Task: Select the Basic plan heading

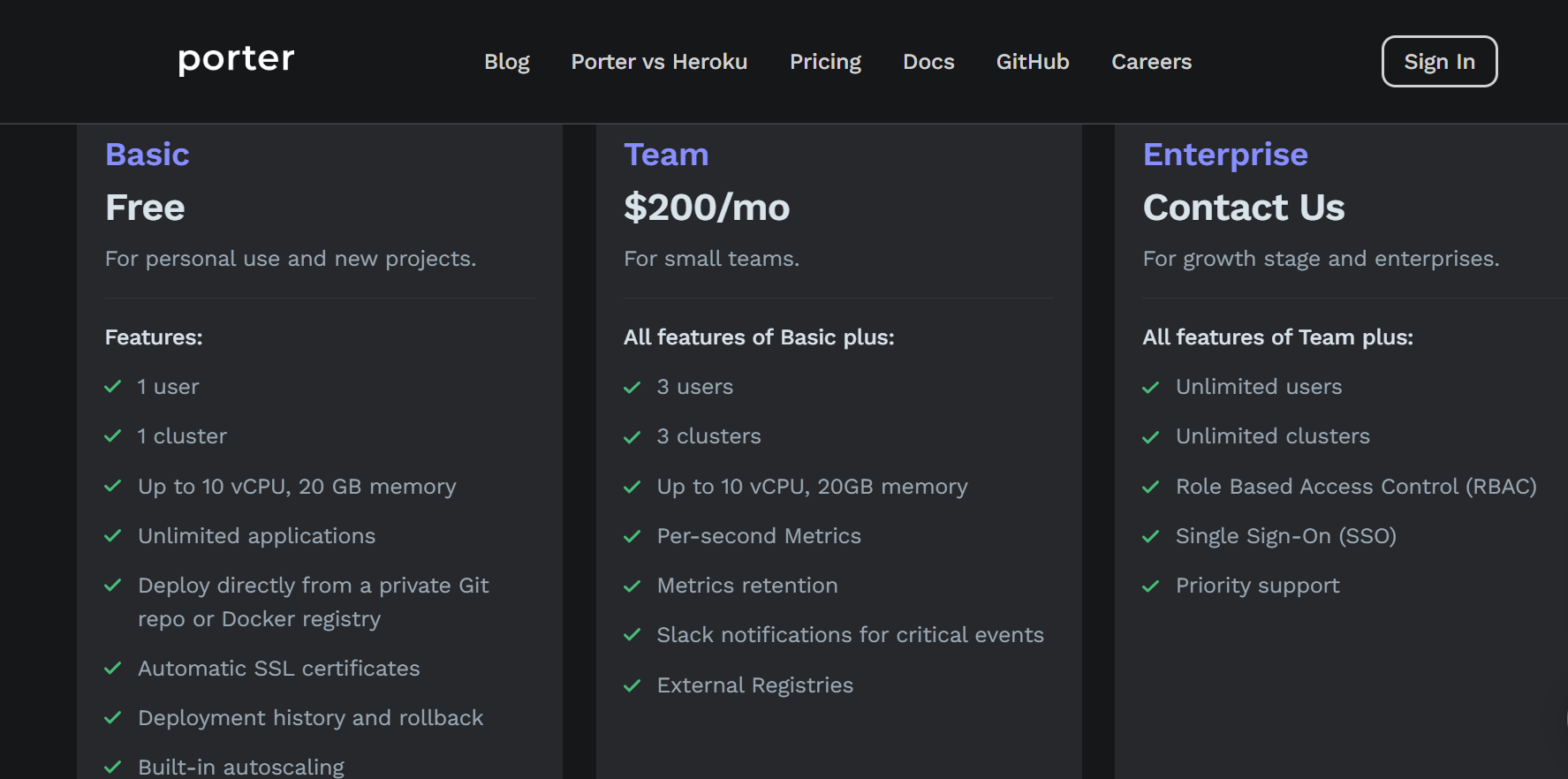Action: tap(147, 155)
